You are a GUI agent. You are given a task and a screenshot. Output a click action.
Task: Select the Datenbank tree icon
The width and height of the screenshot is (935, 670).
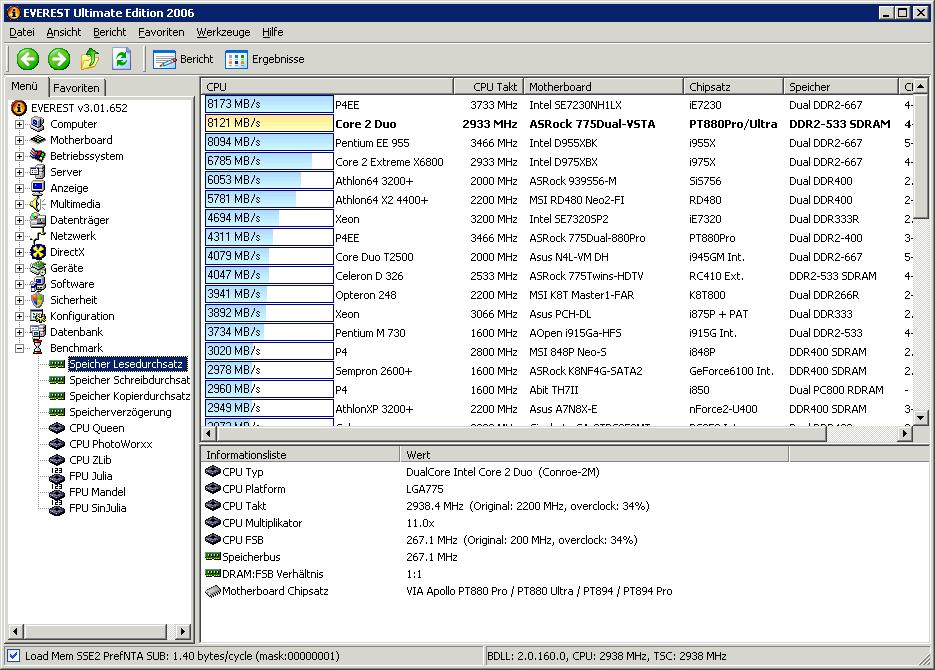point(38,332)
